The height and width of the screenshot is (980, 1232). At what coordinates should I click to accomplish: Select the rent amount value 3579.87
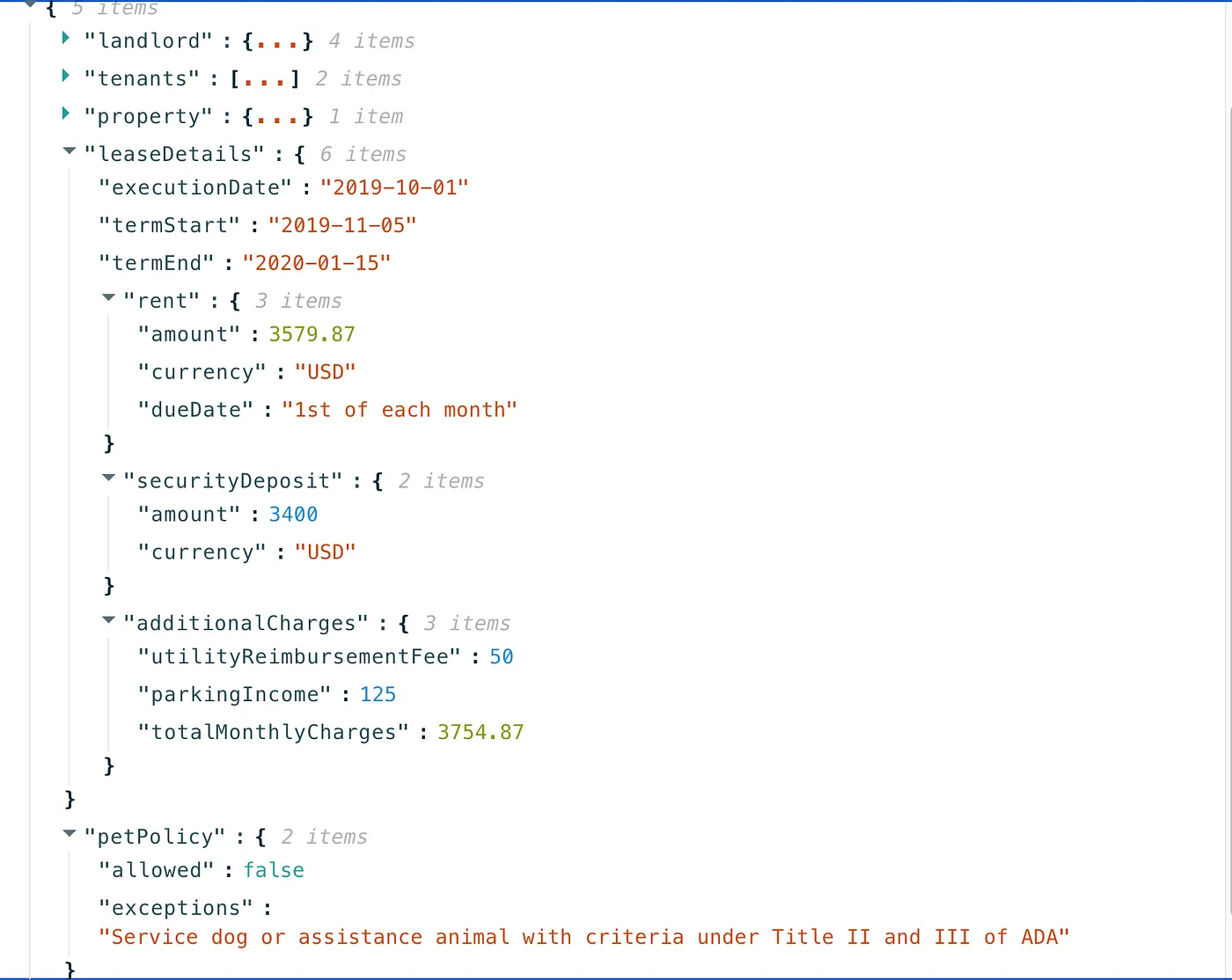[x=312, y=334]
